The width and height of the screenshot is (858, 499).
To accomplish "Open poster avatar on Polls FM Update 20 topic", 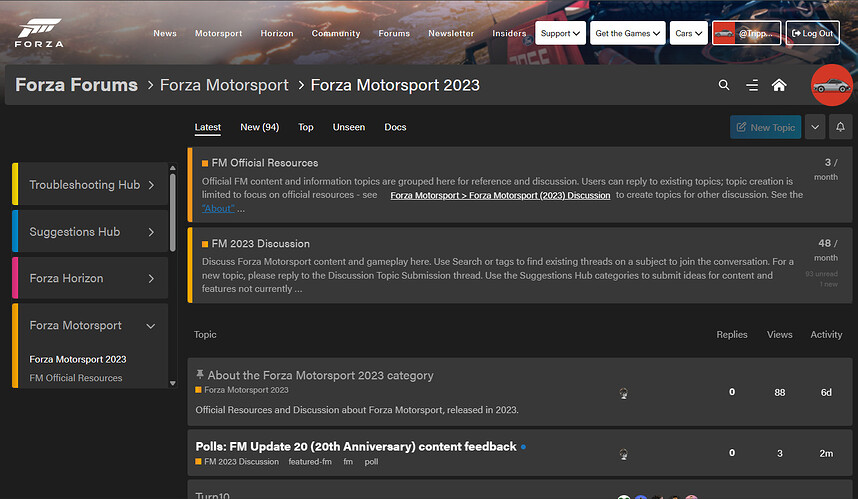I will point(623,454).
